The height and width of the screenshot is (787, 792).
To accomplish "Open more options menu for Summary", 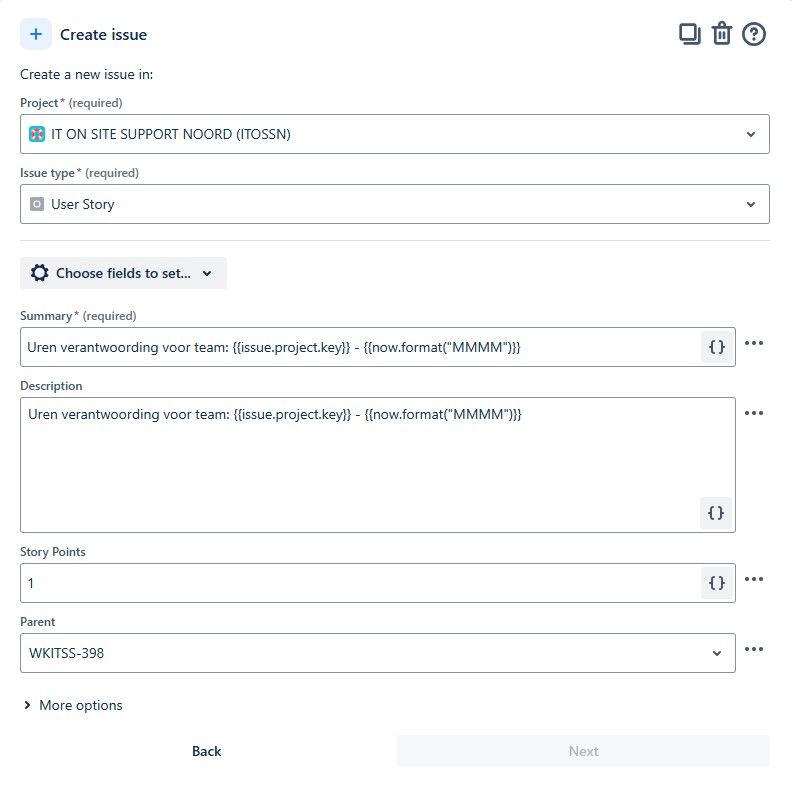I will [x=754, y=343].
